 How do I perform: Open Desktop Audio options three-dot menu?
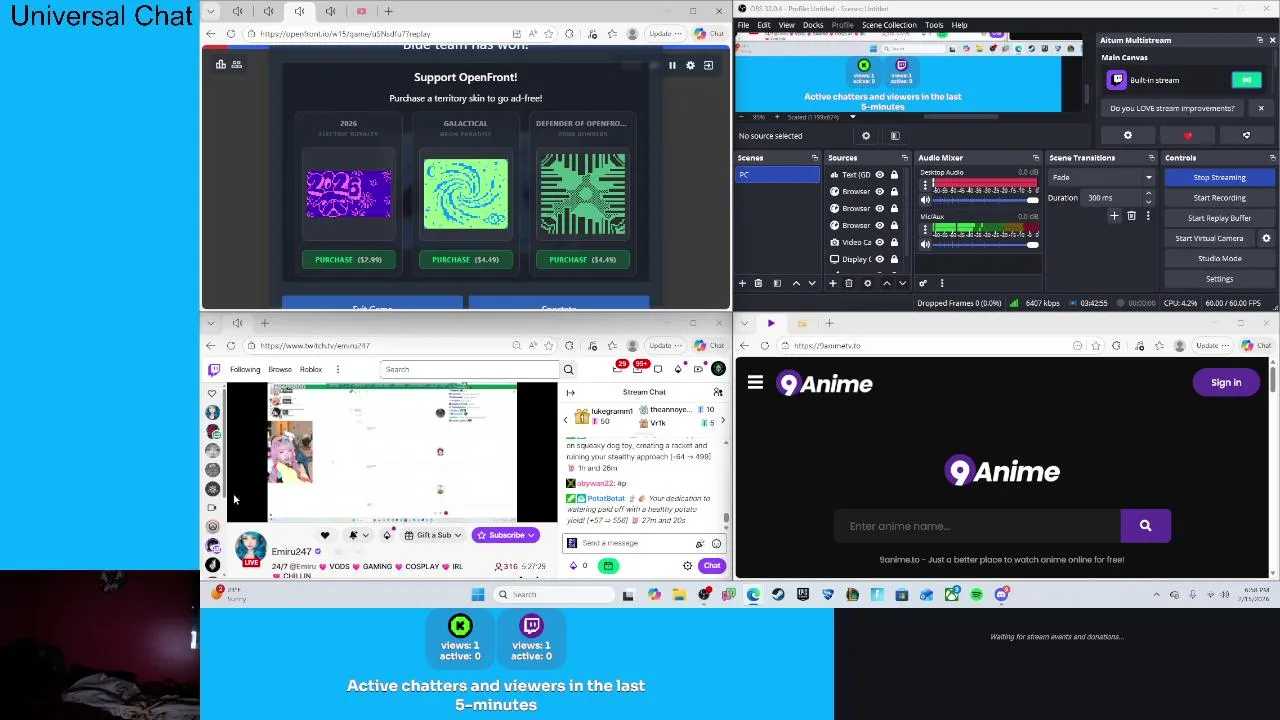(925, 185)
